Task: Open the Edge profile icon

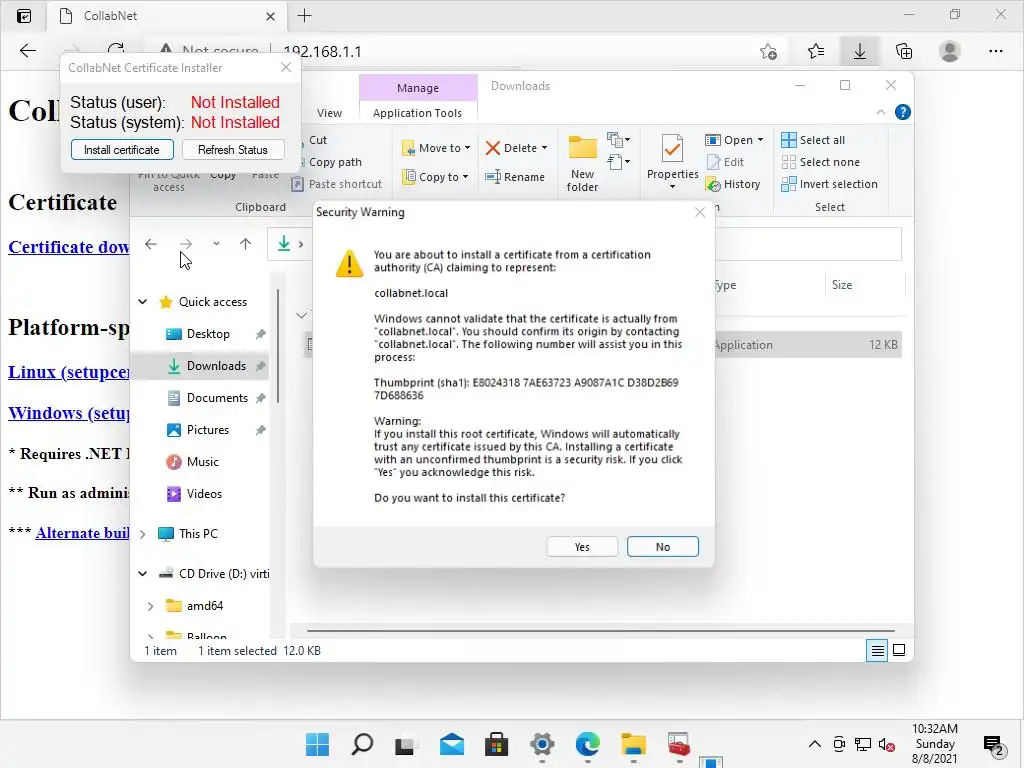Action: point(950,51)
